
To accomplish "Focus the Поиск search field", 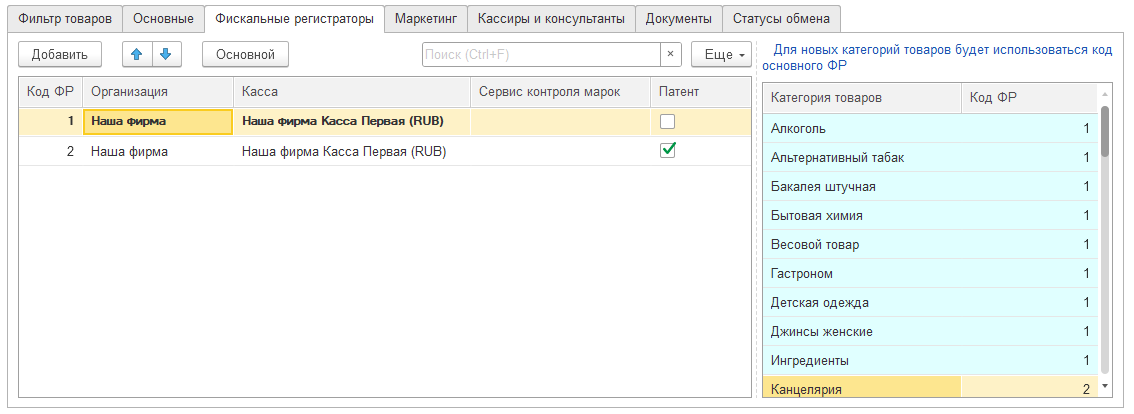I will 540,54.
